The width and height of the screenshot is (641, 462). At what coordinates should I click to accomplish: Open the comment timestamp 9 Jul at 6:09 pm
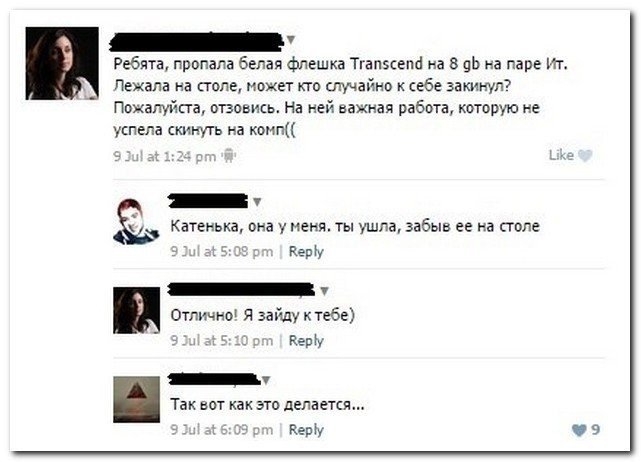point(222,430)
